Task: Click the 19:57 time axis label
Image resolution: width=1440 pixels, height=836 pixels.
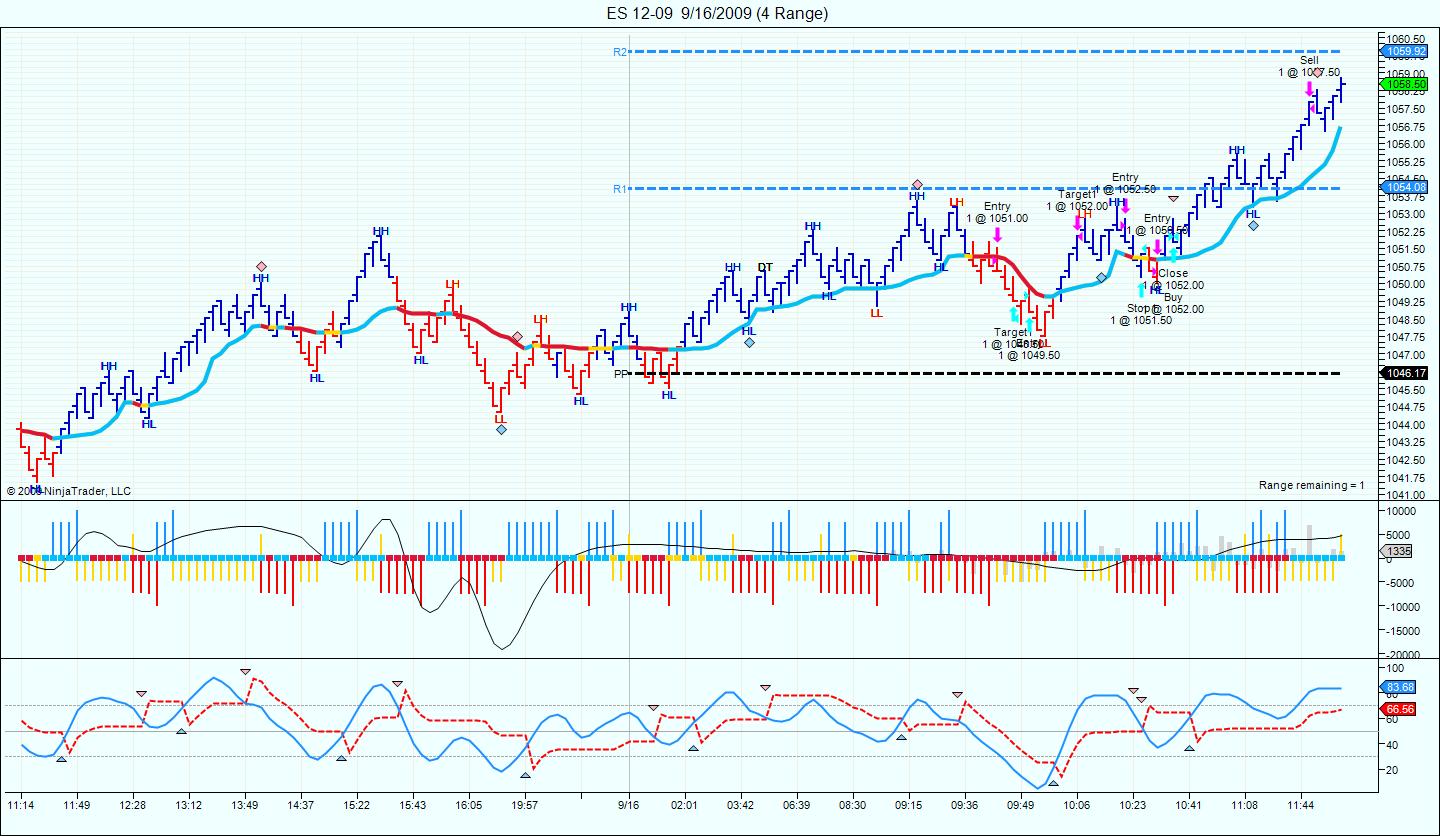Action: pos(525,804)
